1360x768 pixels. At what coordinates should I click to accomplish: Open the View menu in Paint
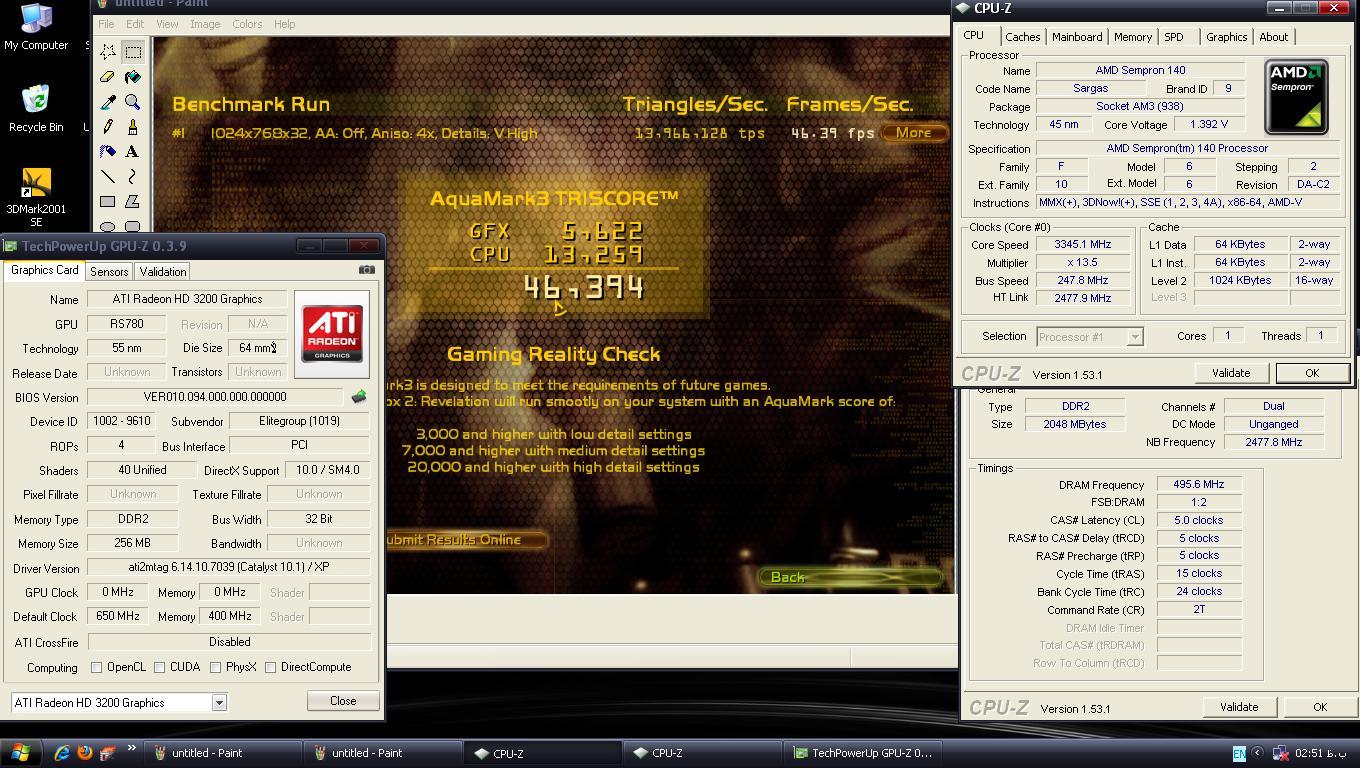click(x=167, y=24)
